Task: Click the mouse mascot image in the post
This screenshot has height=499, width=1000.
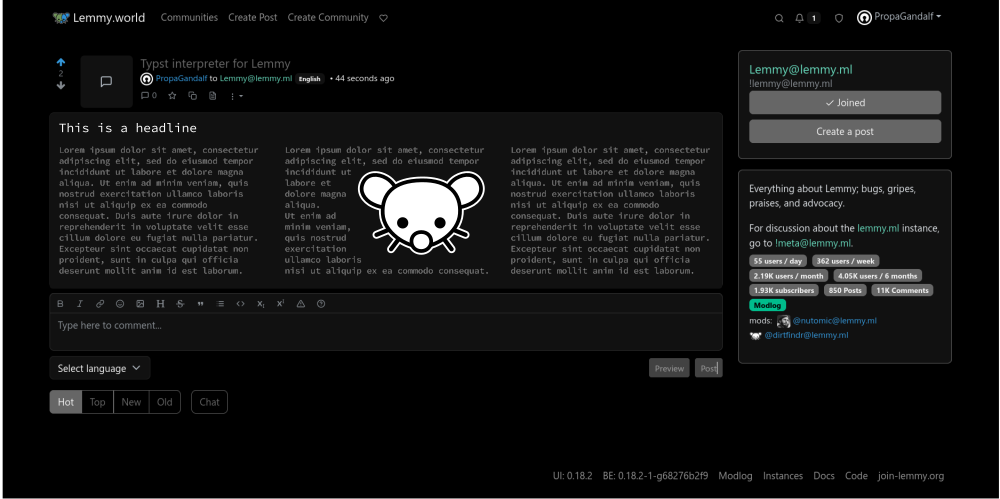Action: pyautogui.click(x=420, y=211)
